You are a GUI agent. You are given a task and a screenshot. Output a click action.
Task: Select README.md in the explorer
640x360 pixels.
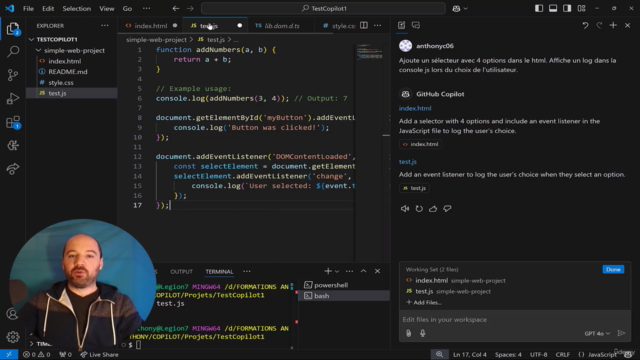tap(68, 72)
